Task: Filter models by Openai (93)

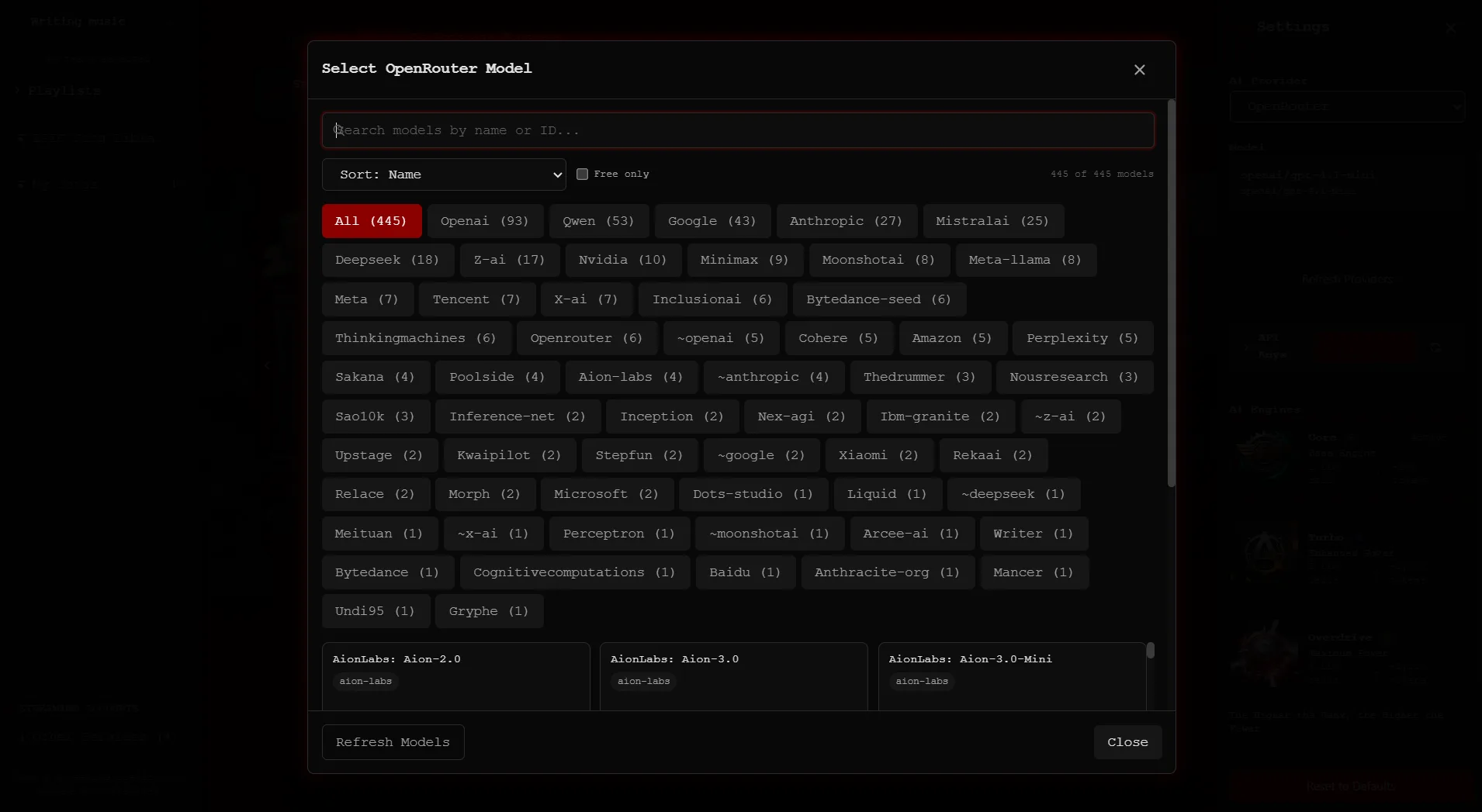Action: tap(485, 221)
